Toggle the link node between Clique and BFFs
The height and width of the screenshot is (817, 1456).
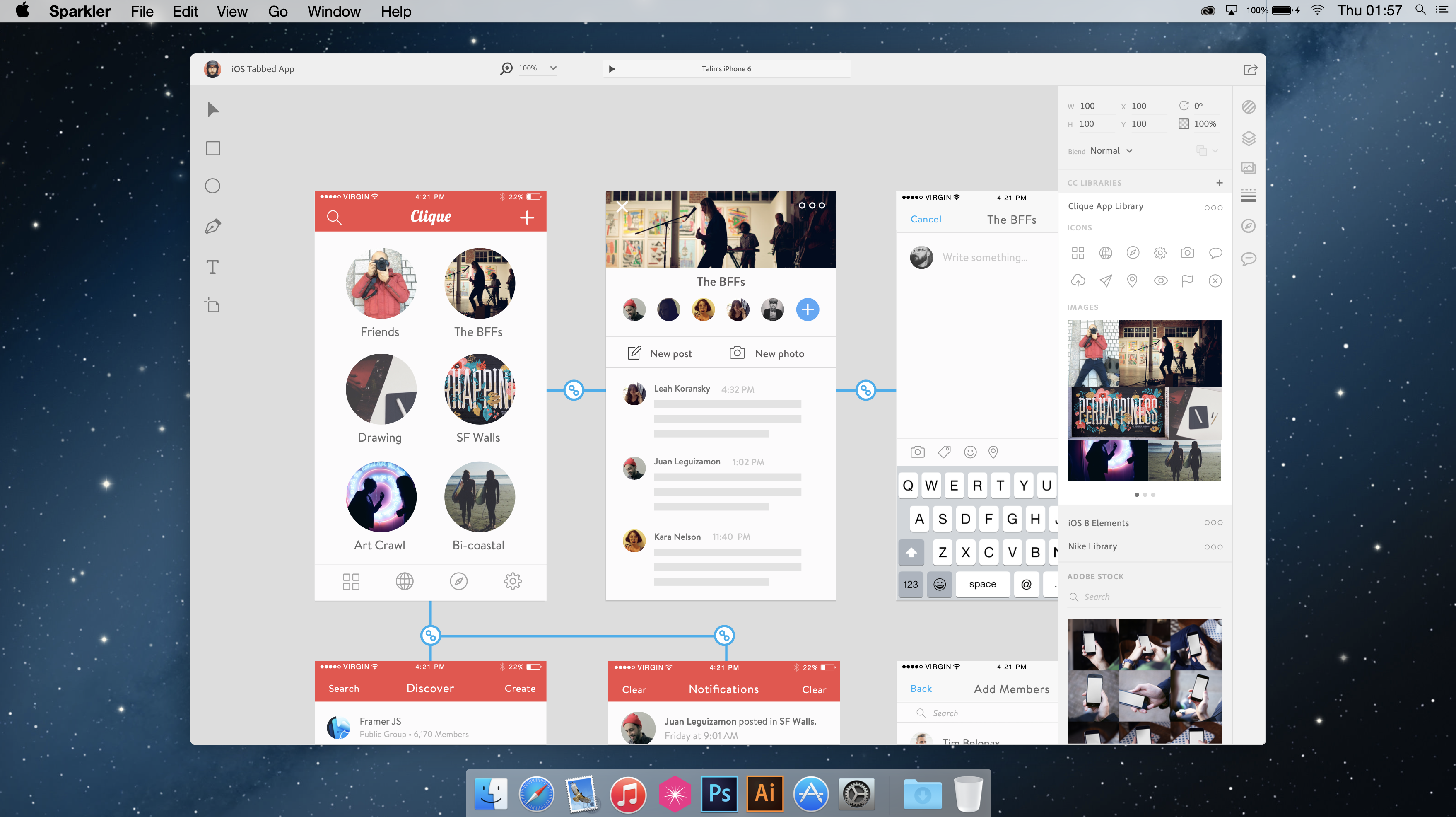point(574,390)
